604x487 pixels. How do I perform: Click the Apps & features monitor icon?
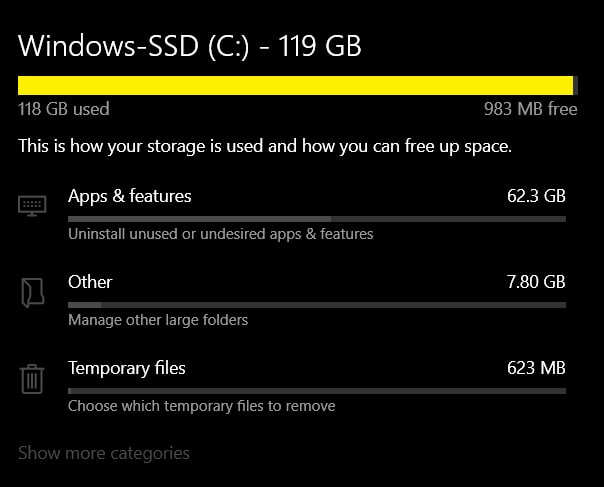pos(32,206)
